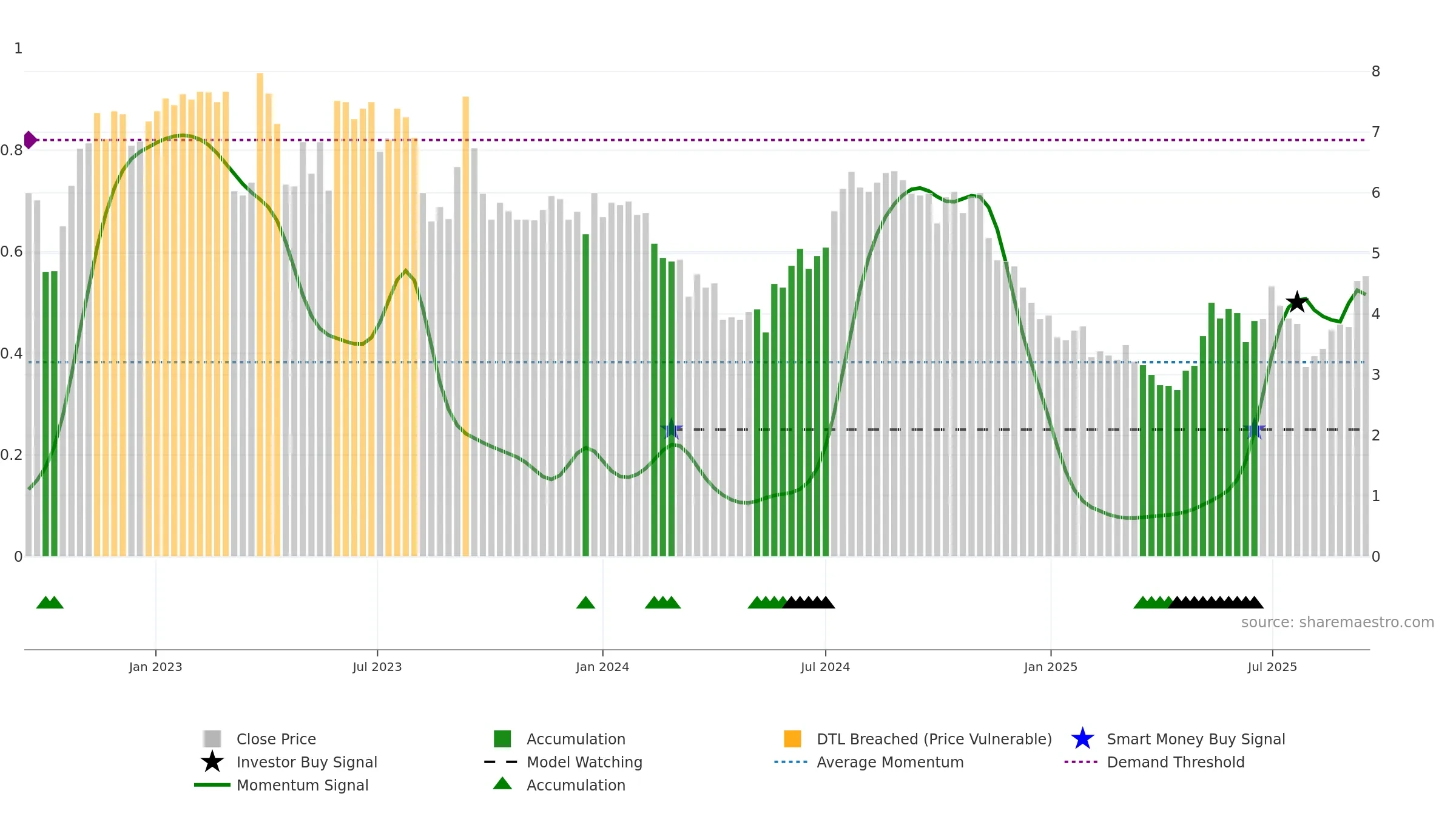
Task: Click the green Accumulation square swatch
Action: point(502,739)
